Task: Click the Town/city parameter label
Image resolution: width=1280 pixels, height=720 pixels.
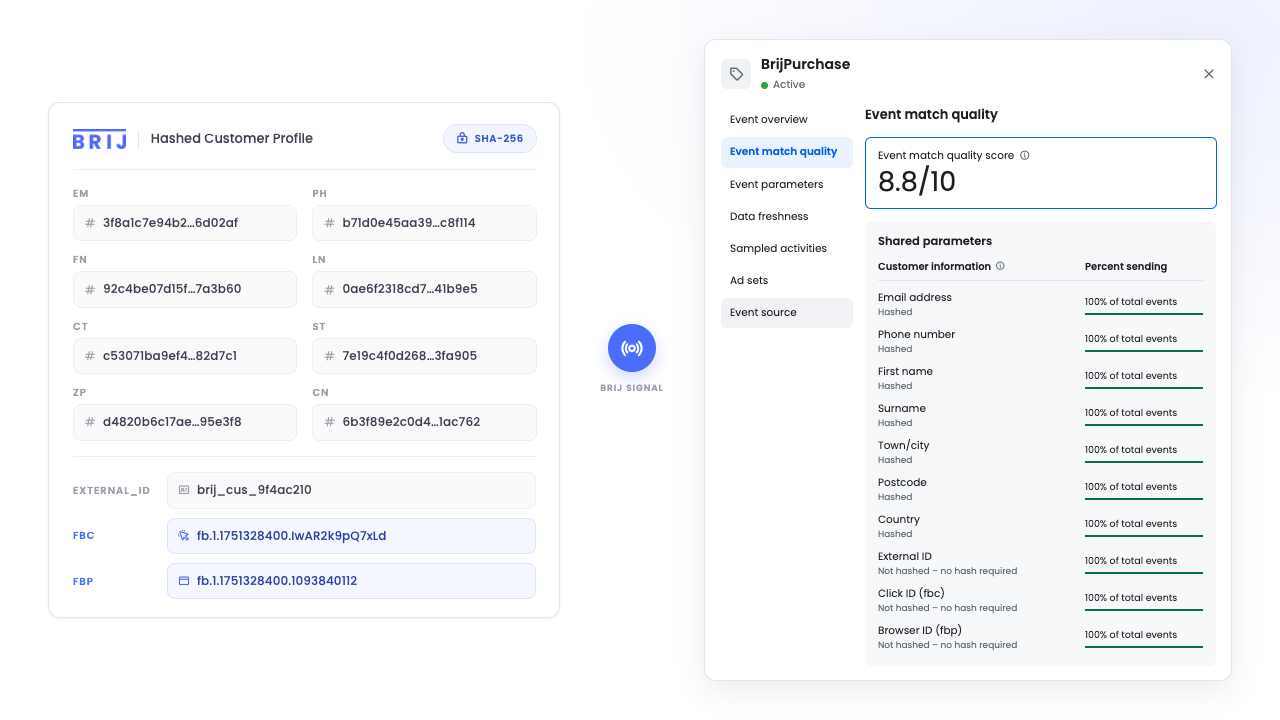Action: (904, 445)
